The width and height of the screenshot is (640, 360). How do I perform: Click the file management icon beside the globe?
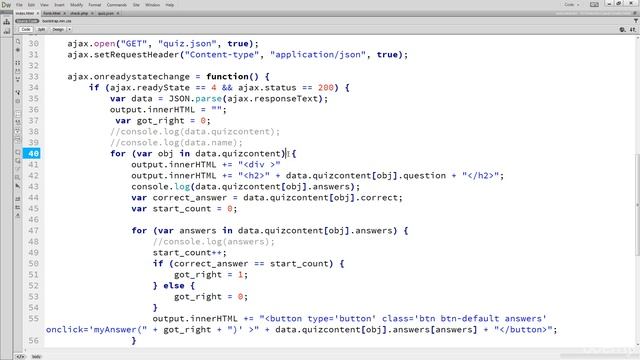pyautogui.click(x=632, y=29)
